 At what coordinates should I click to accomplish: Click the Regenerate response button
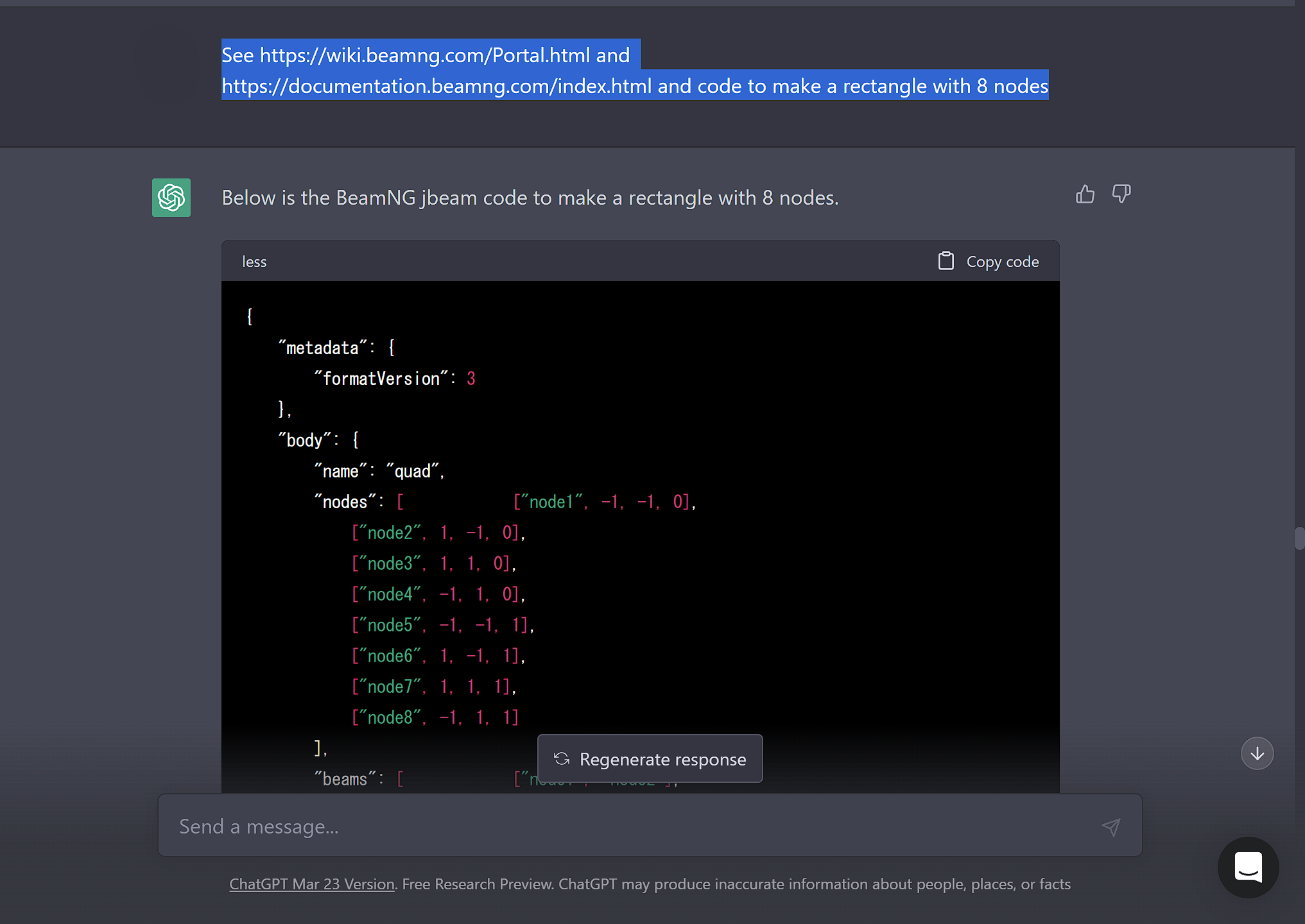650,758
